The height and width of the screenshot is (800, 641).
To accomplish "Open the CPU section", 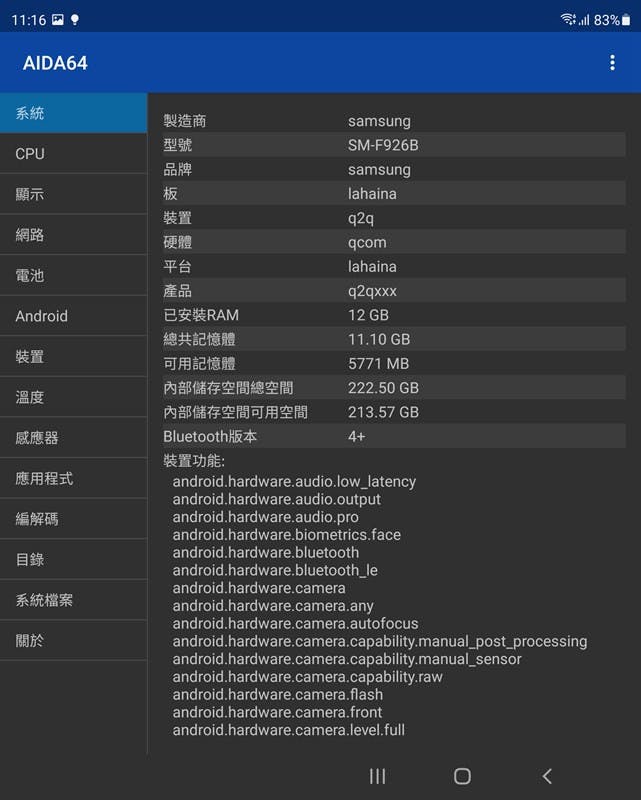I will 73,154.
